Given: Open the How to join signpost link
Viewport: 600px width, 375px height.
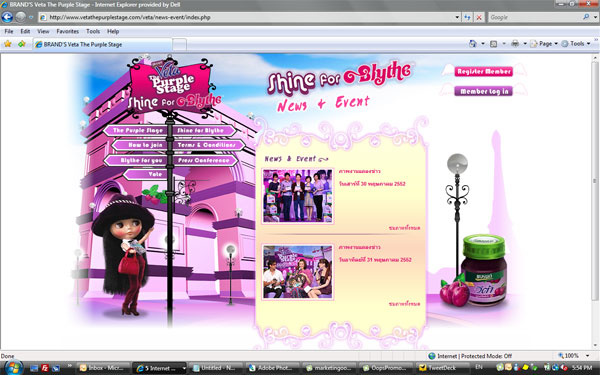Looking at the screenshot, I should coord(140,145).
